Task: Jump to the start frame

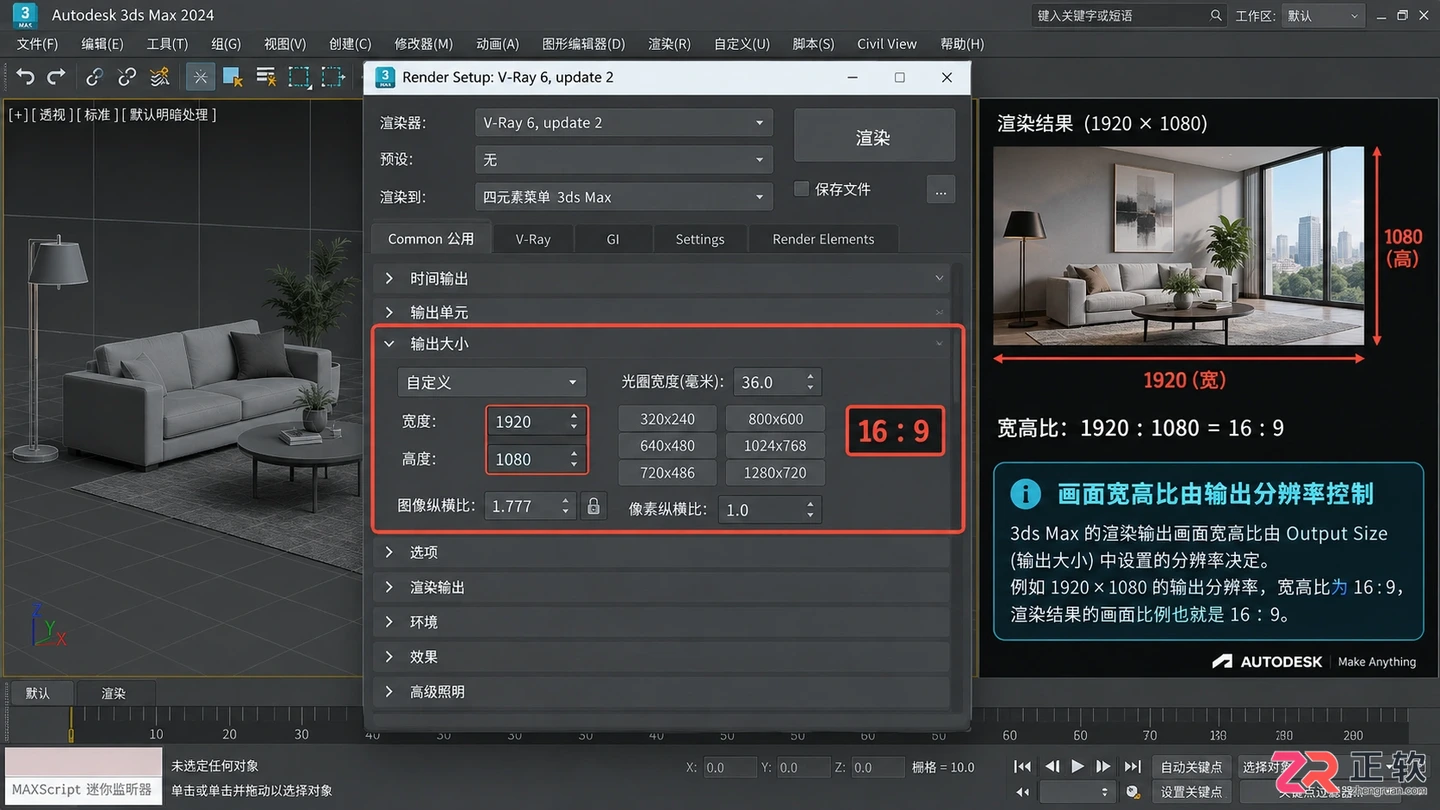Action: pyautogui.click(x=1022, y=766)
